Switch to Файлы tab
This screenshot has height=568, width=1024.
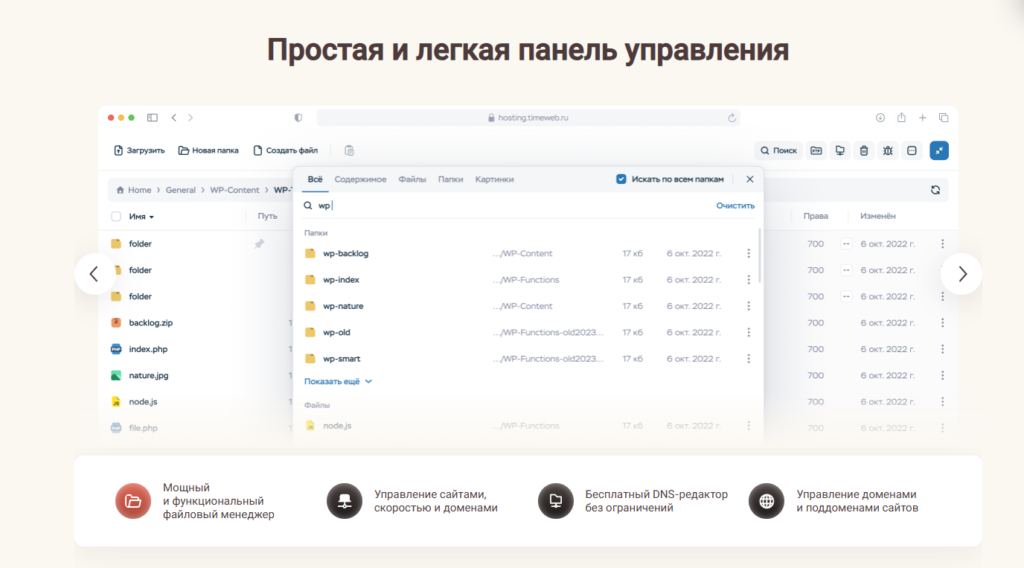pyautogui.click(x=412, y=179)
